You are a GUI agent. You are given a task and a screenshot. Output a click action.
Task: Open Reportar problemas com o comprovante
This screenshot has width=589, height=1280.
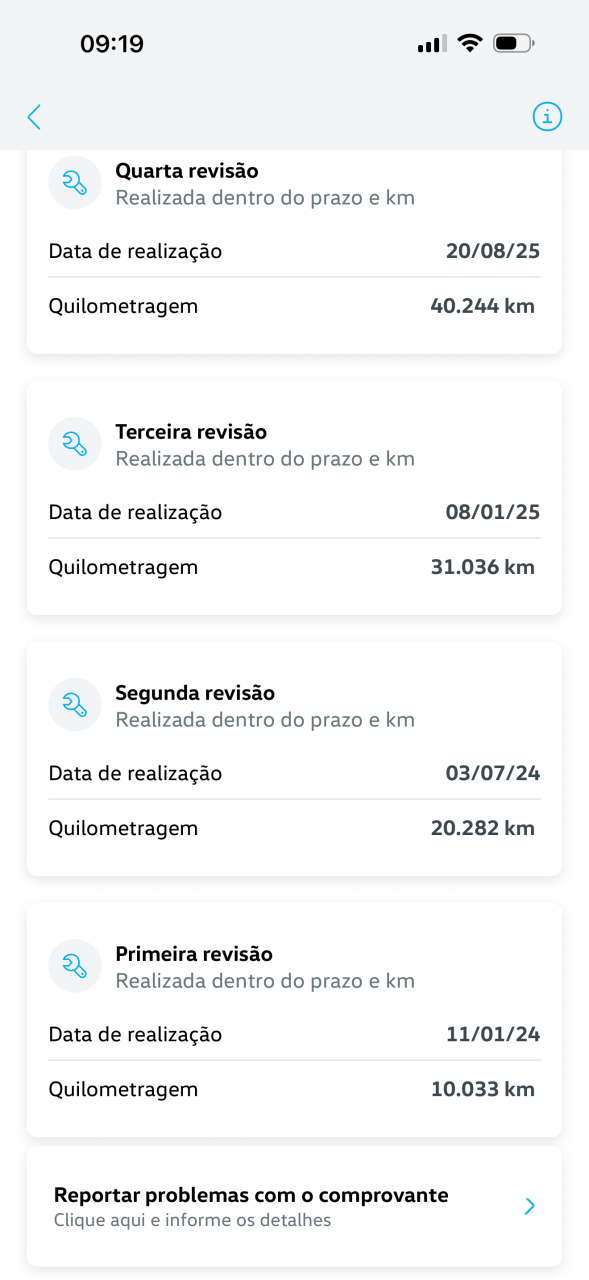294,1207
